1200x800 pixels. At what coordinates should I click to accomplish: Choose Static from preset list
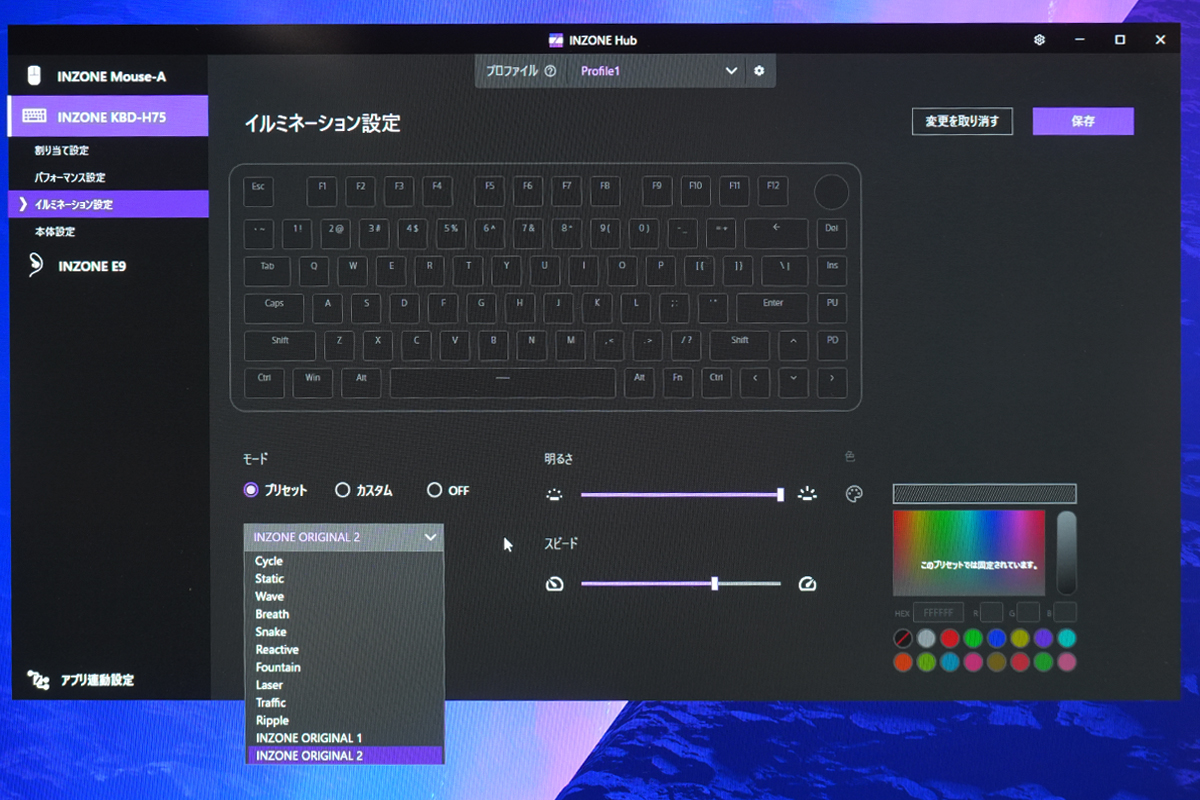click(x=344, y=579)
